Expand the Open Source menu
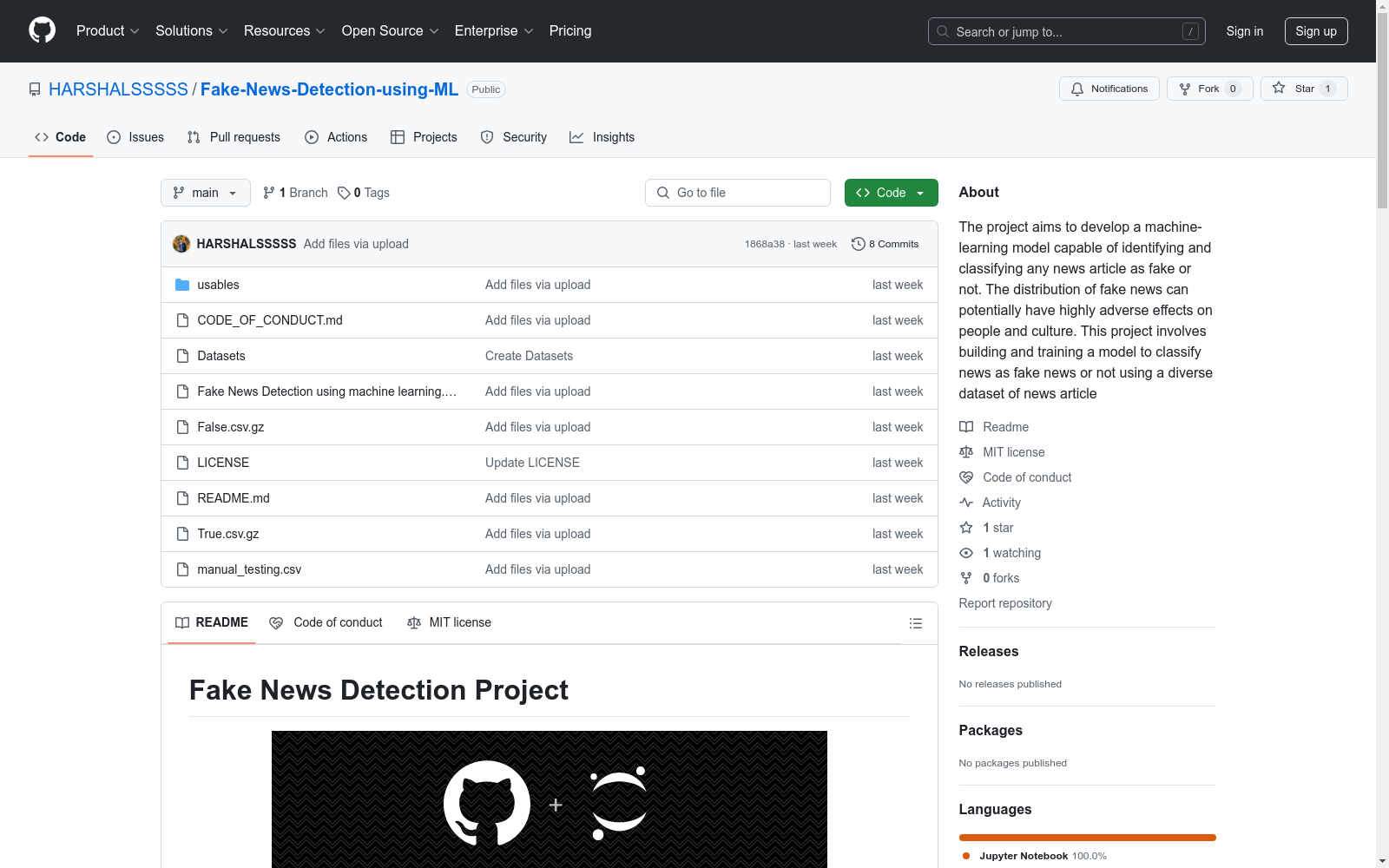 coord(391,31)
